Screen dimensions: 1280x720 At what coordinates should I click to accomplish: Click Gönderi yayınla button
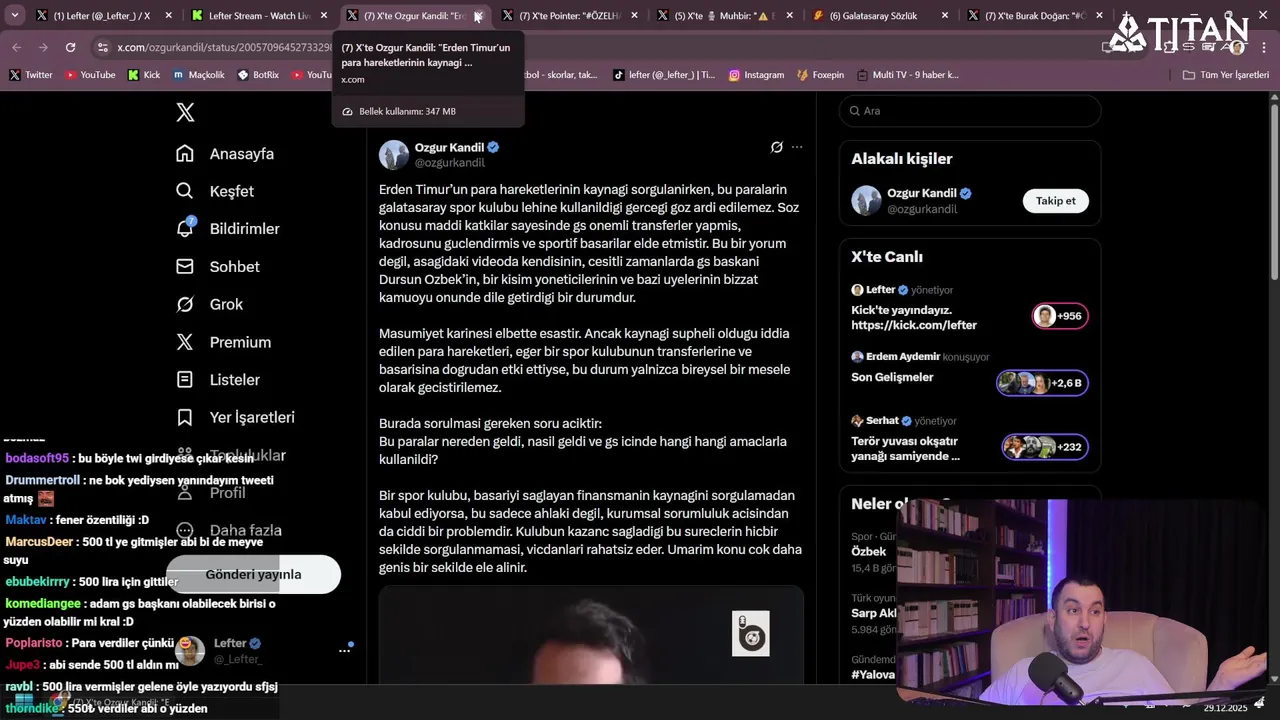(x=253, y=574)
